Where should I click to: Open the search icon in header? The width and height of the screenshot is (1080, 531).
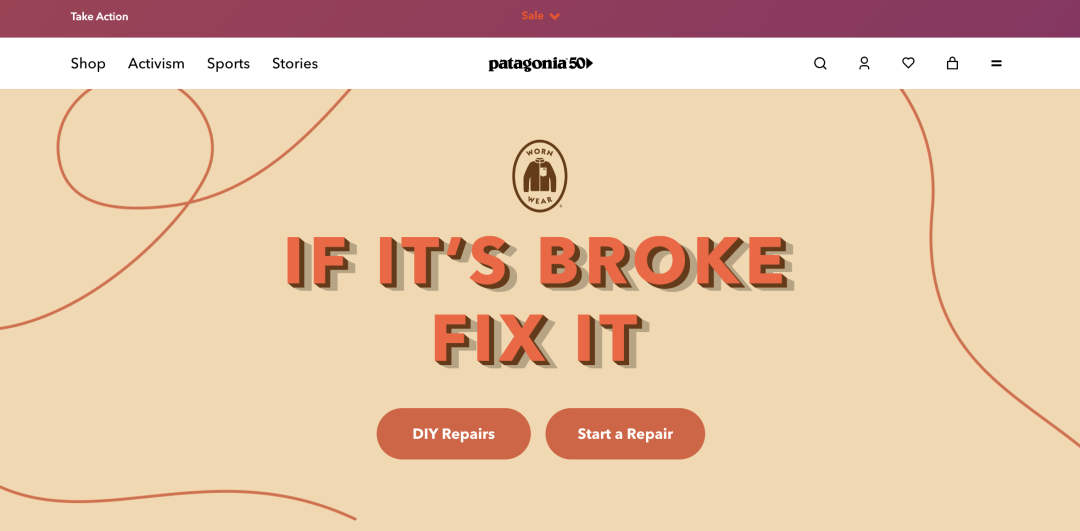820,63
